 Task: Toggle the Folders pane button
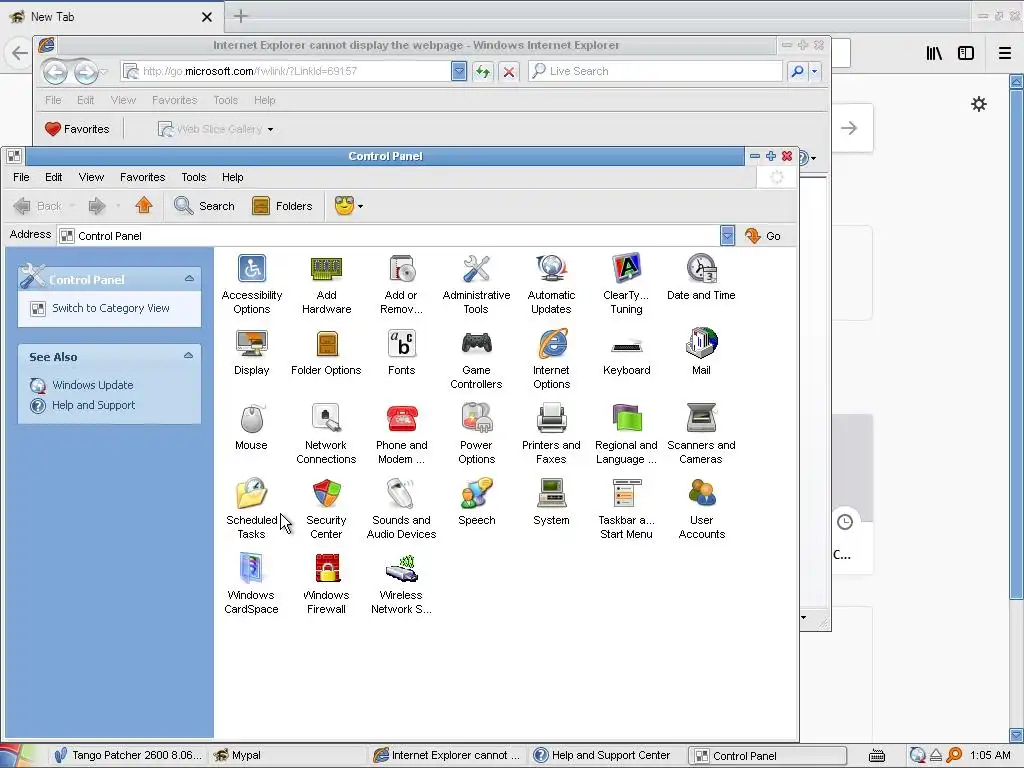282,206
